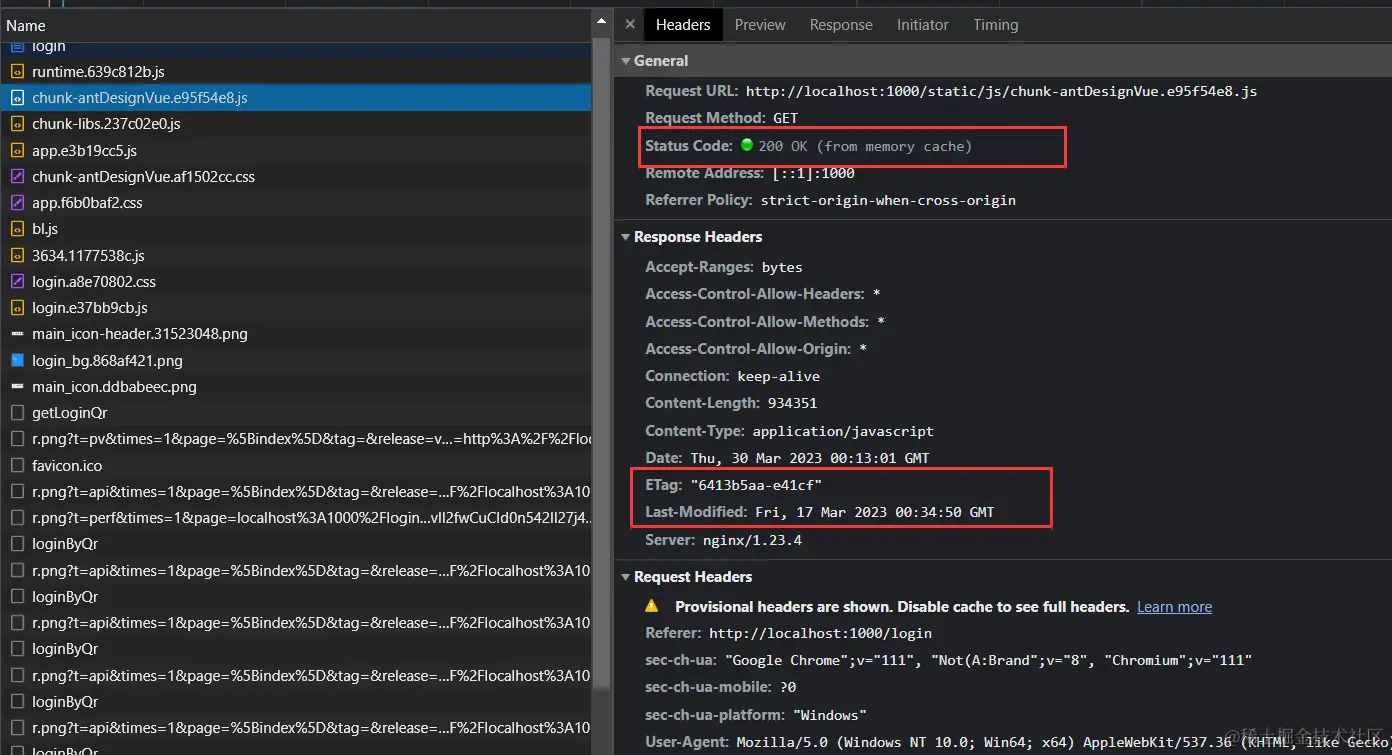The image size is (1392, 755).
Task: Switch to the Preview tab
Action: coord(760,25)
